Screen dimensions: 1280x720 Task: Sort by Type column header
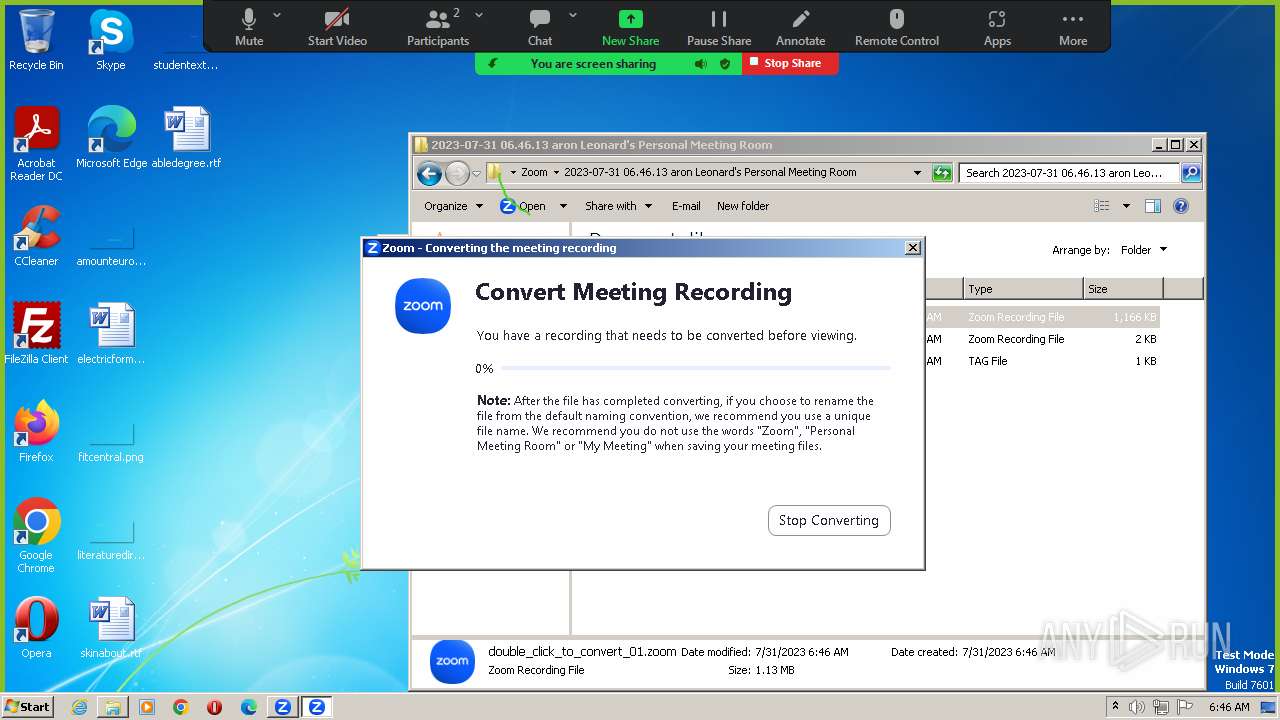pyautogui.click(x=1023, y=289)
